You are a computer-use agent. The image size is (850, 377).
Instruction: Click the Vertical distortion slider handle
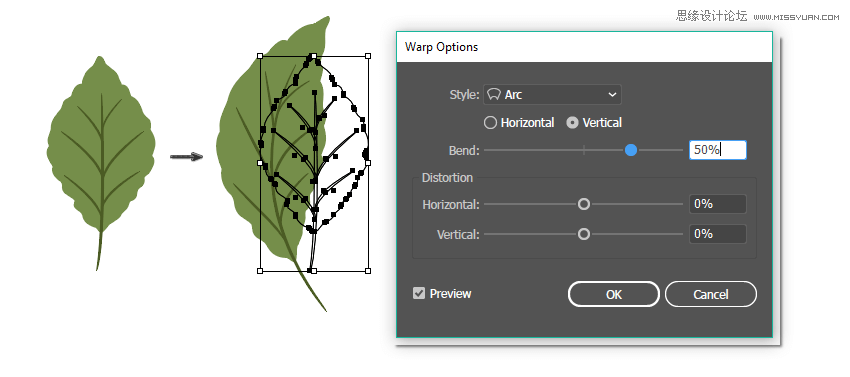(x=584, y=234)
